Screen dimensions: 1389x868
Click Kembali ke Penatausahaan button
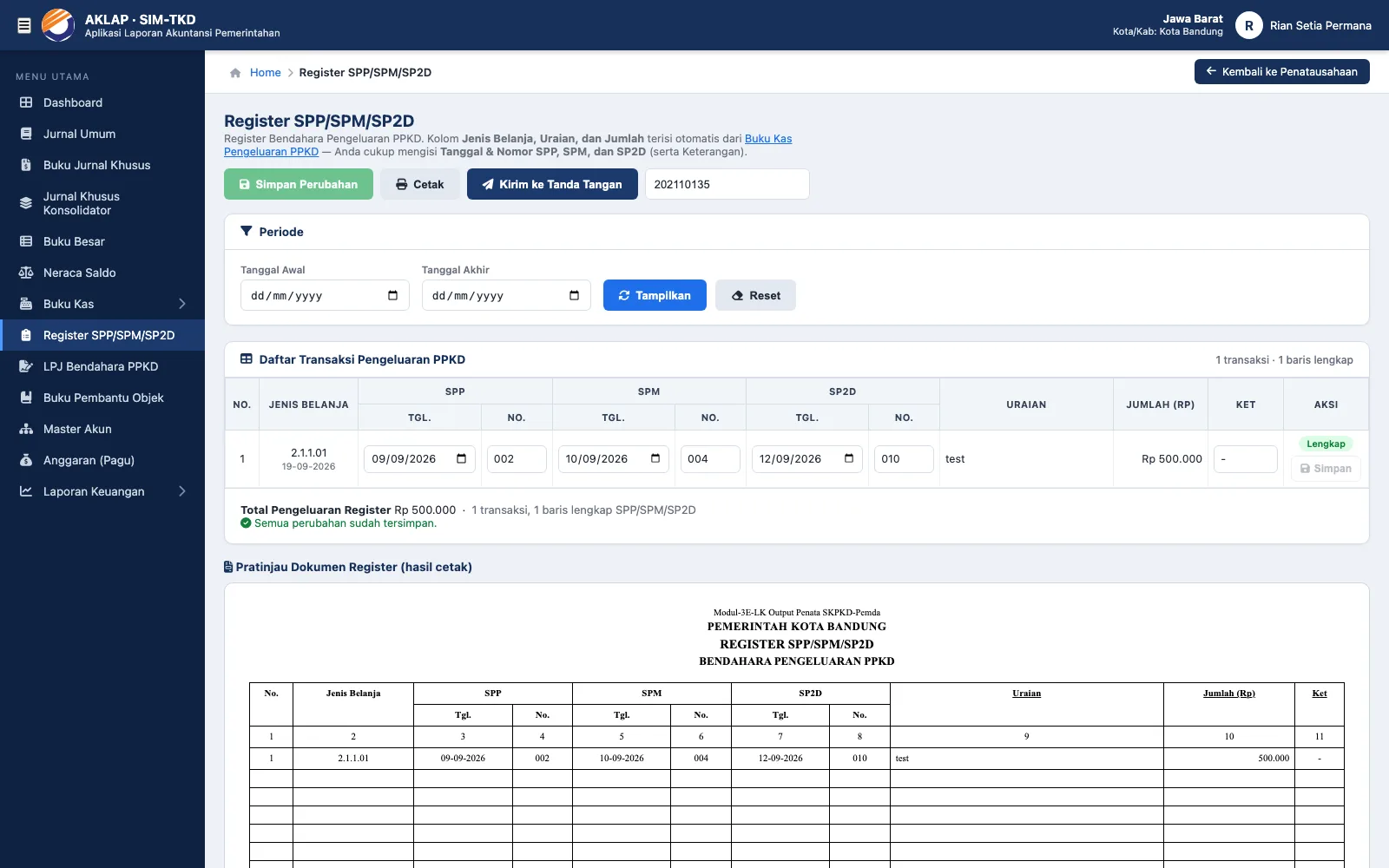point(1281,72)
